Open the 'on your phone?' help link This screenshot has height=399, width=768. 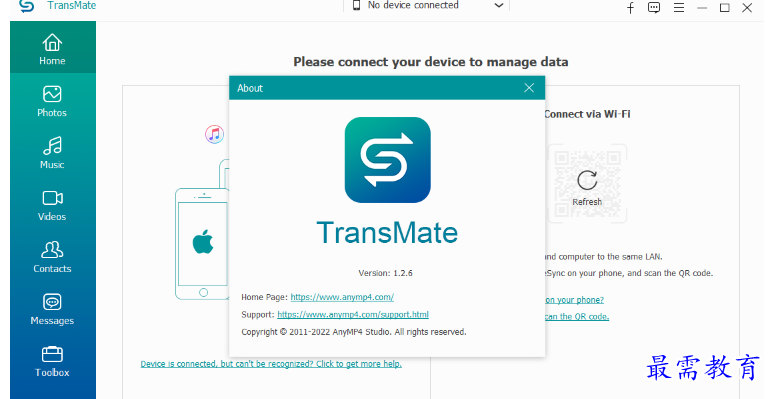tap(574, 300)
